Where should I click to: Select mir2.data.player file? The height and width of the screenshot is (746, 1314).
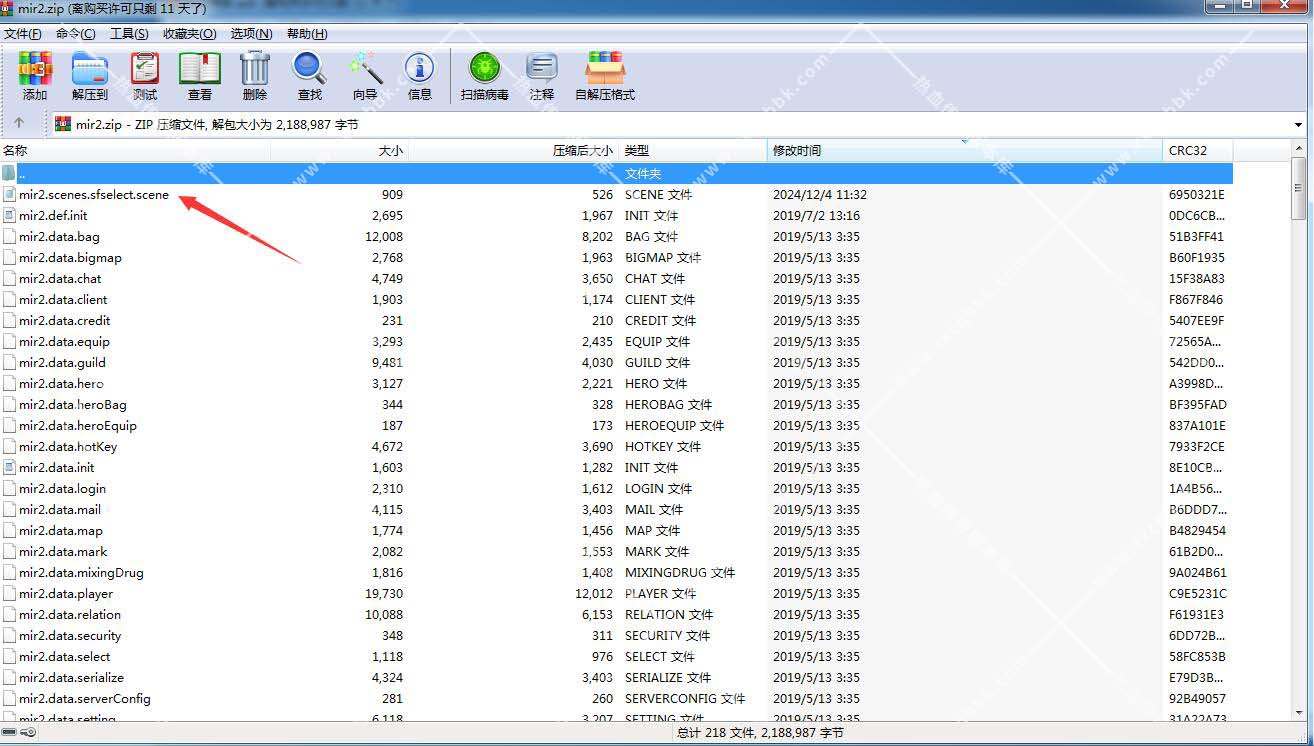[66, 593]
